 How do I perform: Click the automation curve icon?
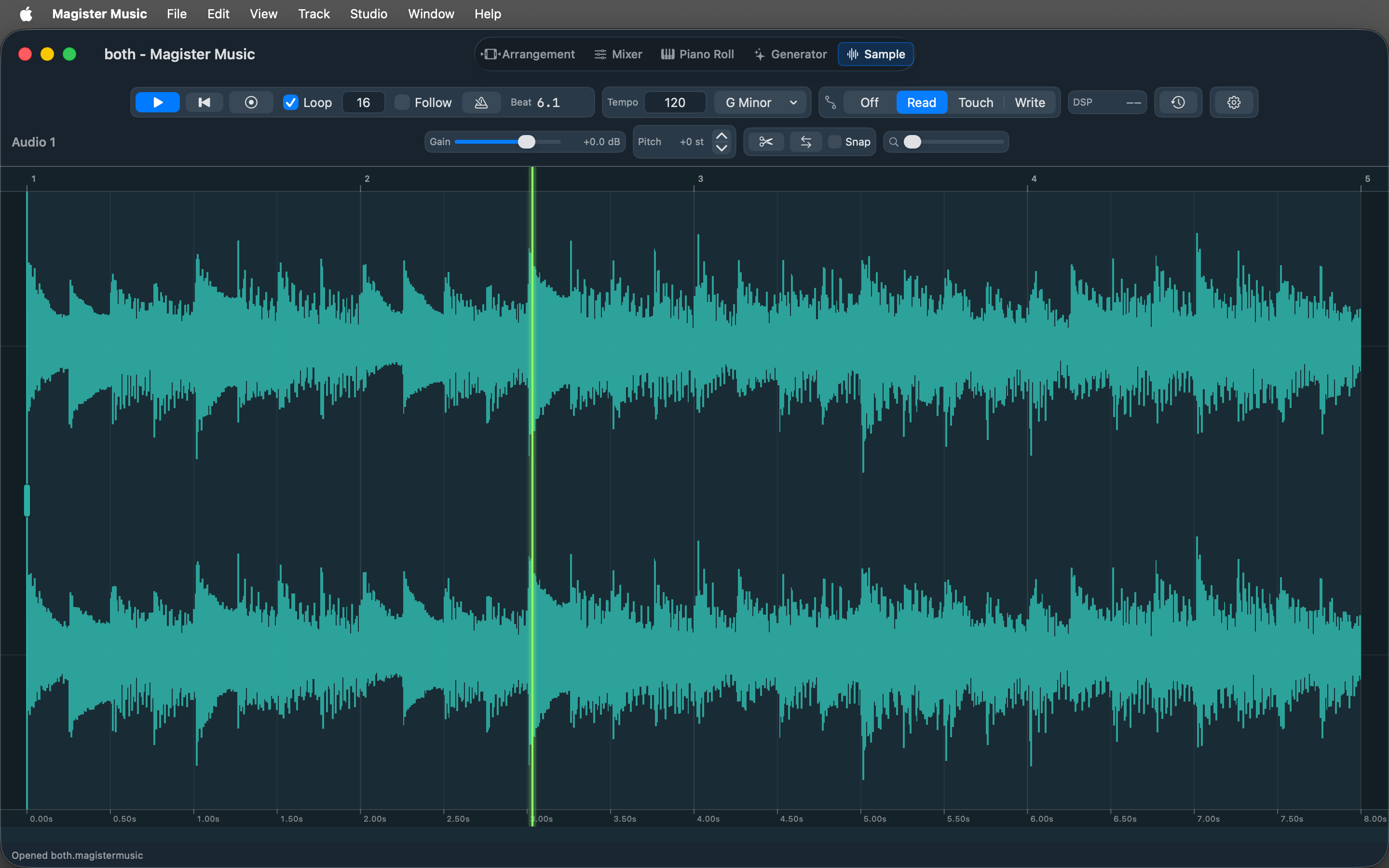(831, 102)
